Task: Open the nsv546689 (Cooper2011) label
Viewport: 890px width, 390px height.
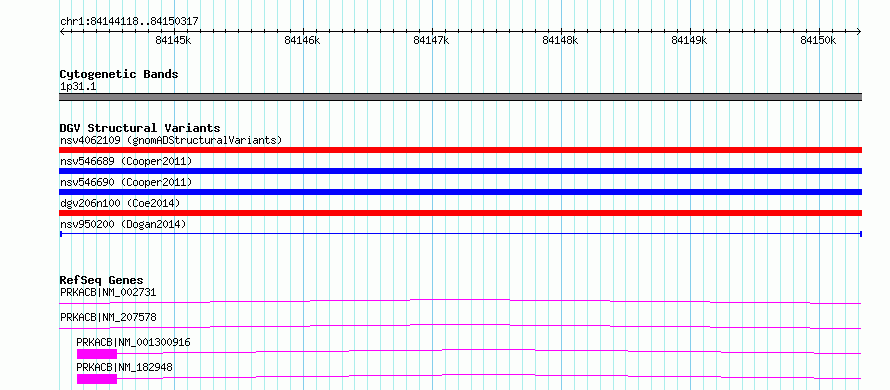Action: tap(126, 161)
